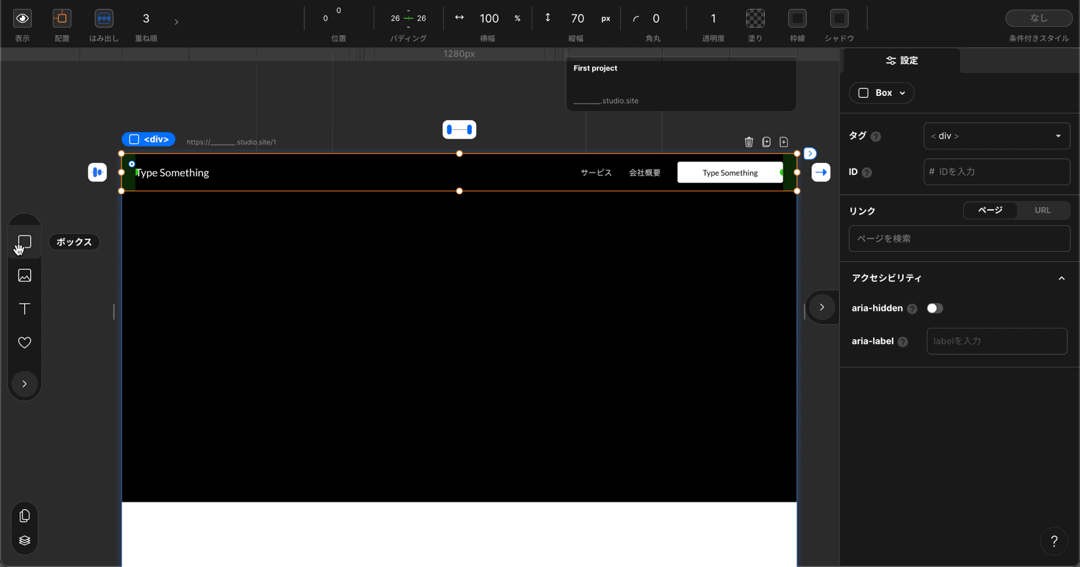Click the small blue chevron at canvas corner
This screenshot has width=1080, height=567.
click(x=810, y=154)
